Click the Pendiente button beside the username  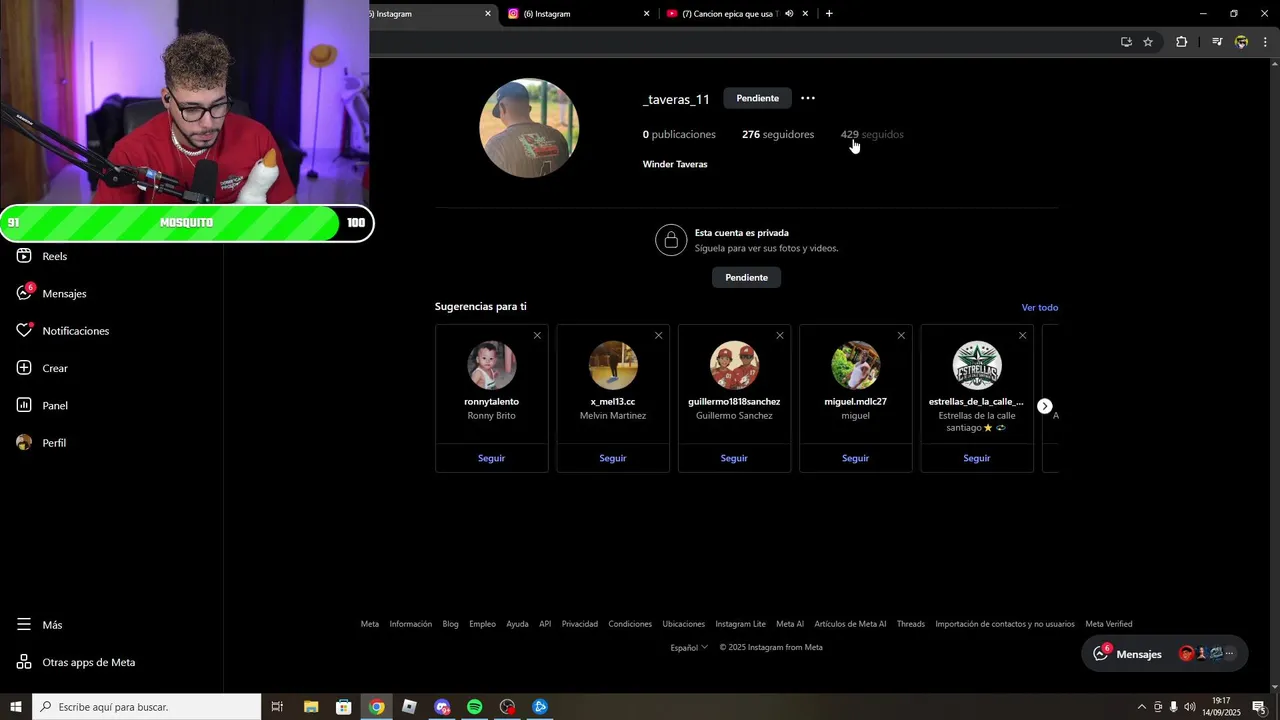758,98
